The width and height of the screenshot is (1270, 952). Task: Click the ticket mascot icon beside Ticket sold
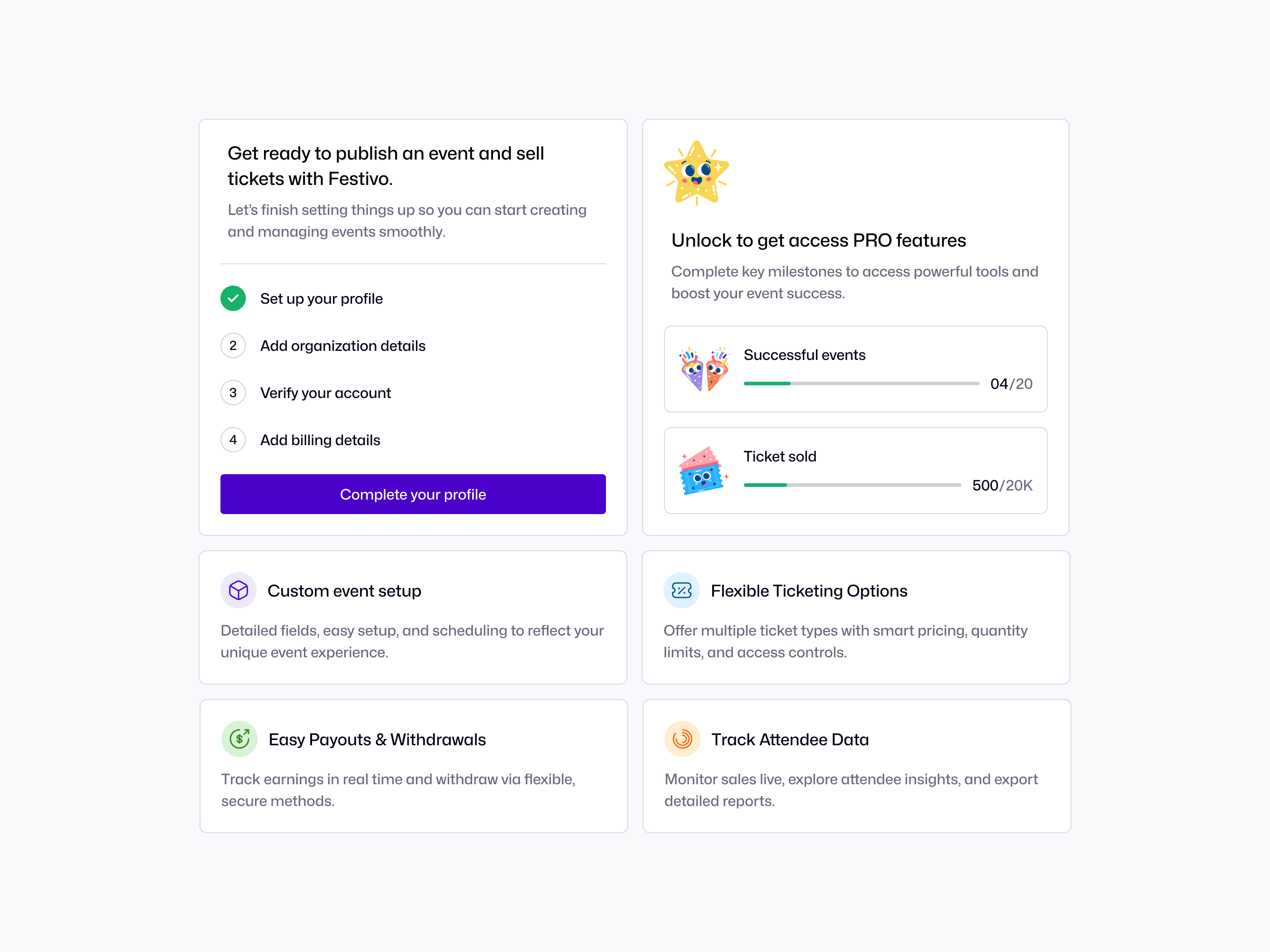tap(703, 471)
